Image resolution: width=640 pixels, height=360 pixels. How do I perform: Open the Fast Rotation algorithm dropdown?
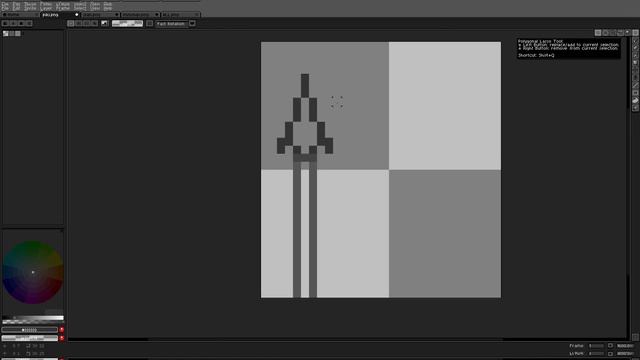171,24
